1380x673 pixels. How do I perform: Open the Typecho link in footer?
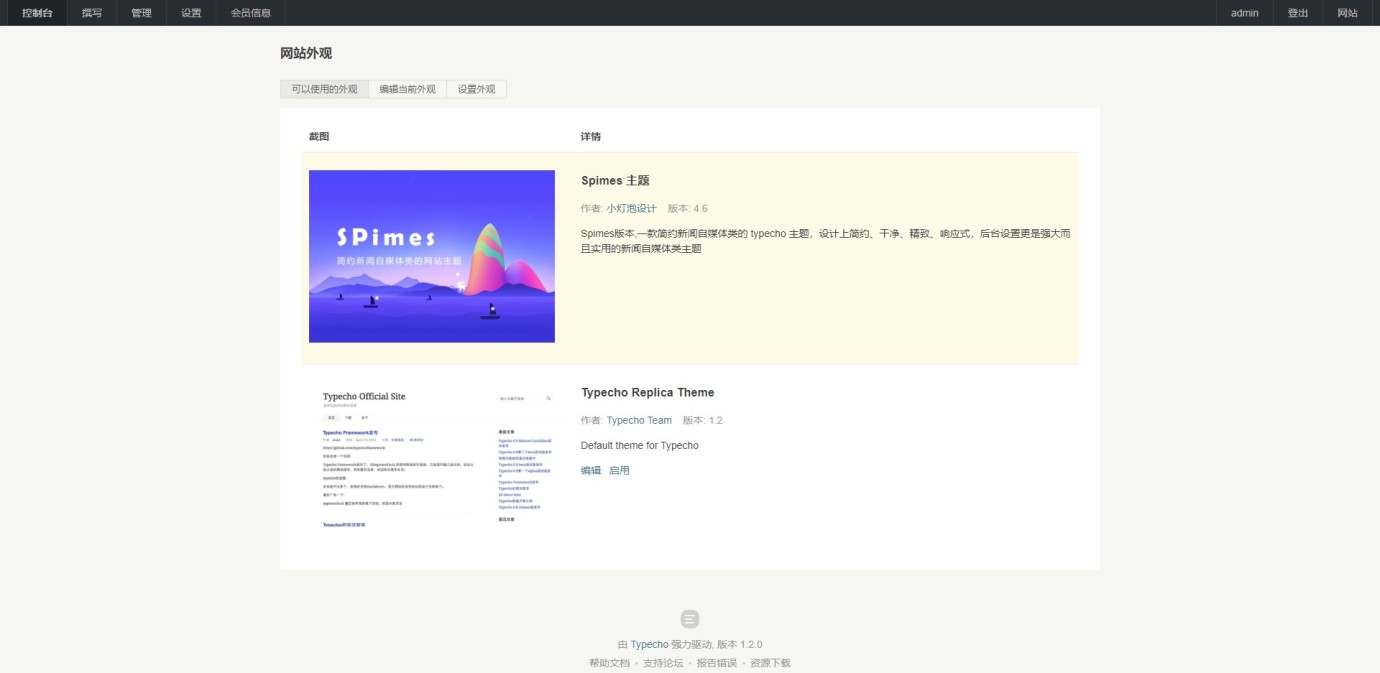[649, 644]
